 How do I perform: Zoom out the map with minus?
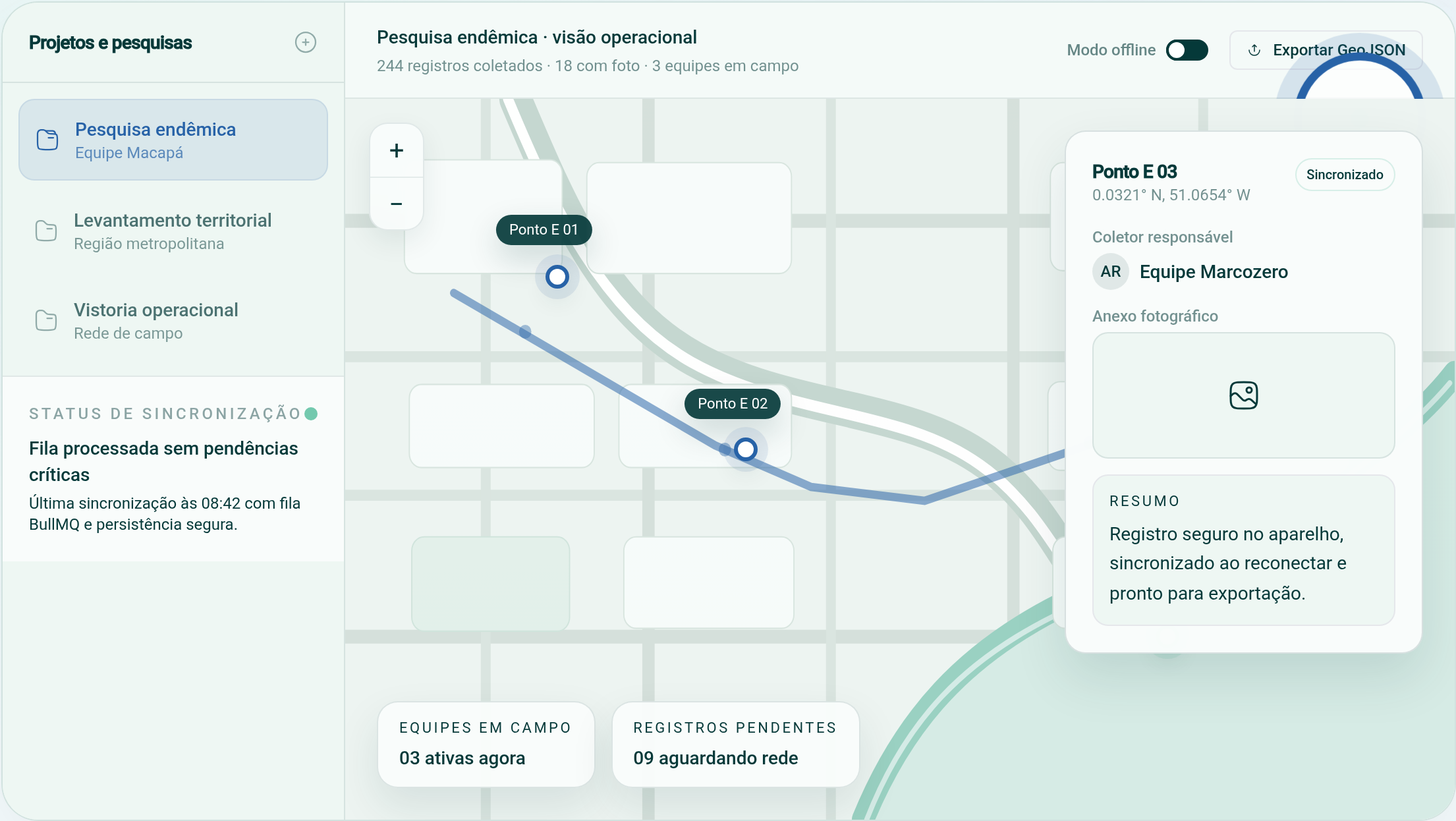tap(397, 204)
